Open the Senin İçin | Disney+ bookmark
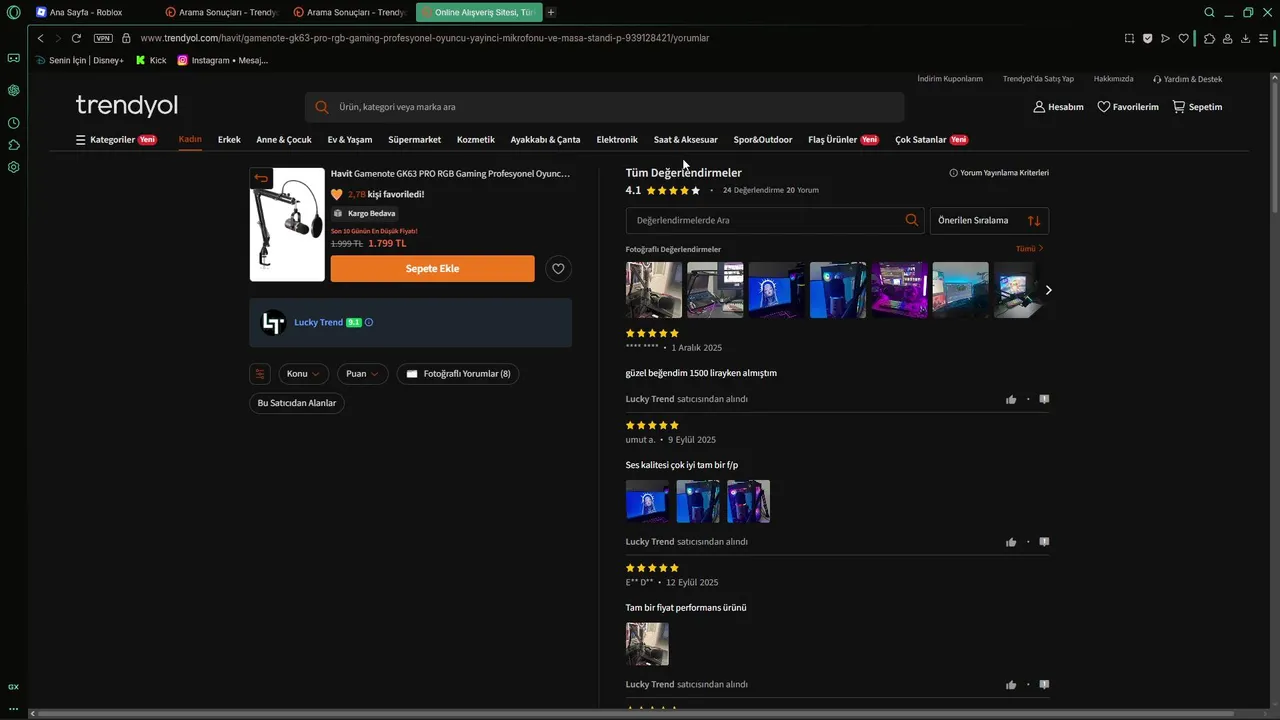This screenshot has height=720, width=1280. pos(79,60)
